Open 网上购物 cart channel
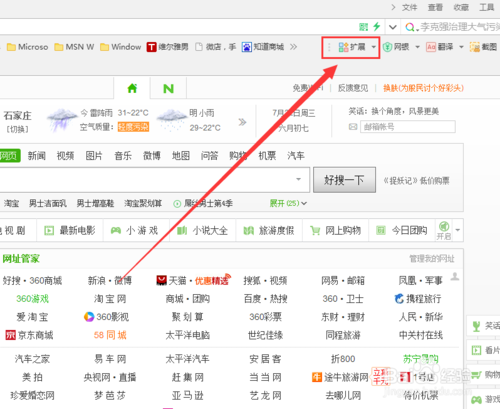 335,230
